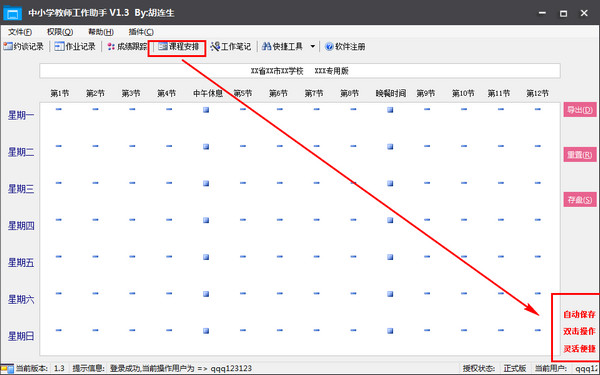The width and height of the screenshot is (600, 375).
Task: Click the 第8节 column header
Action: pos(349,93)
